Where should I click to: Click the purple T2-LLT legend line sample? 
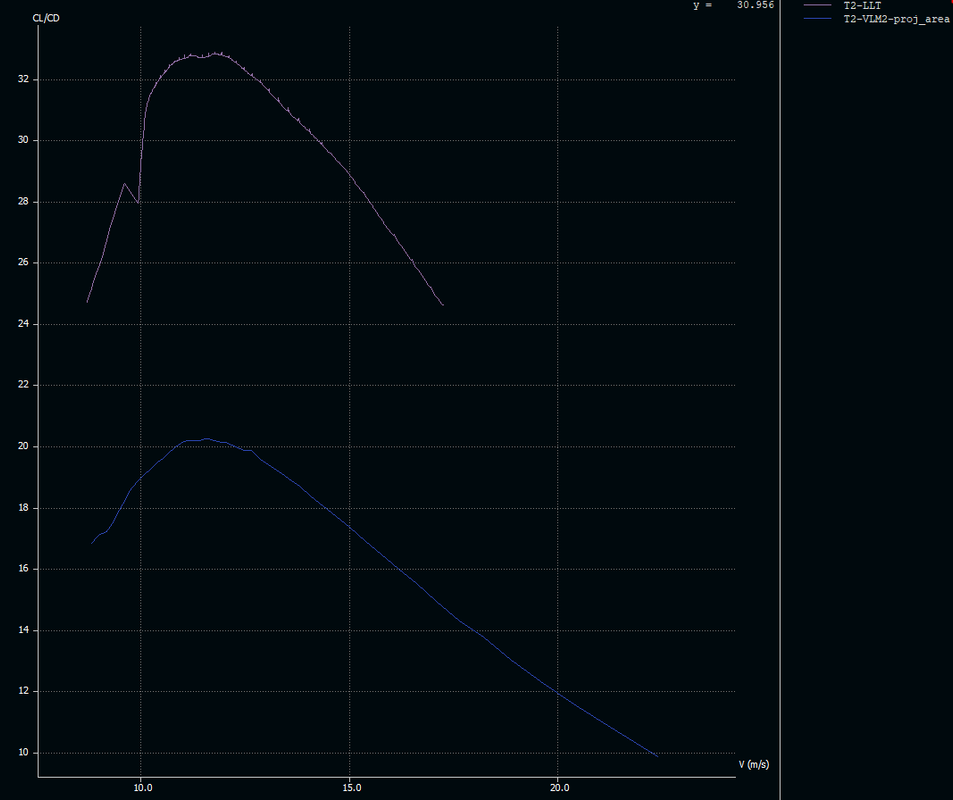817,5
